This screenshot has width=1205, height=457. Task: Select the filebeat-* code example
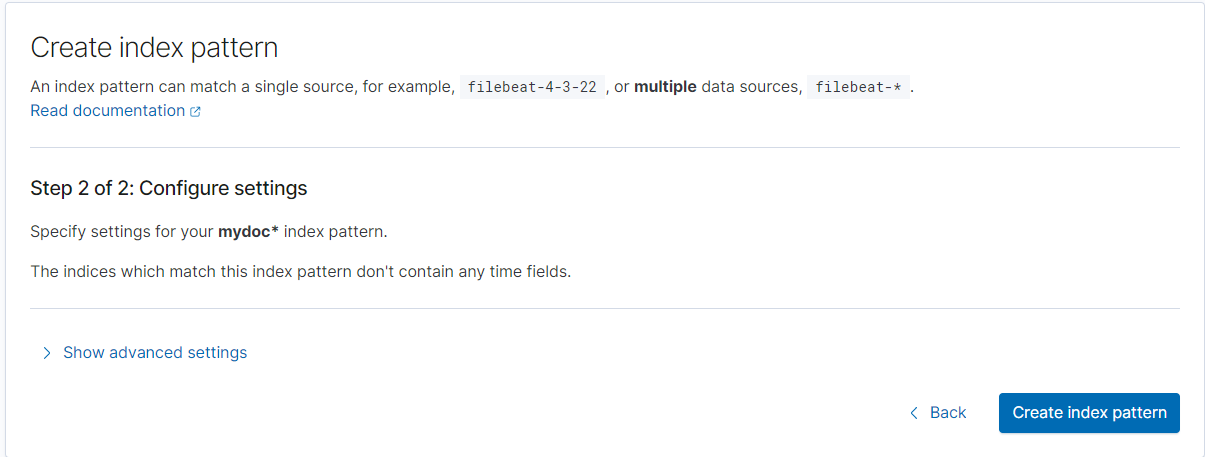[x=858, y=87]
